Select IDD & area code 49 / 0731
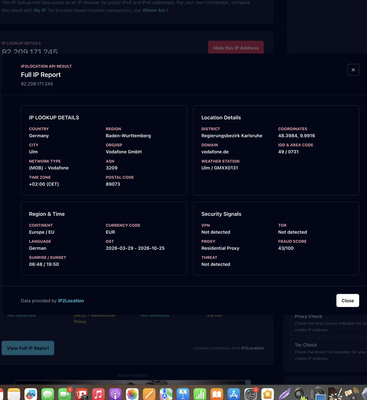 point(288,152)
